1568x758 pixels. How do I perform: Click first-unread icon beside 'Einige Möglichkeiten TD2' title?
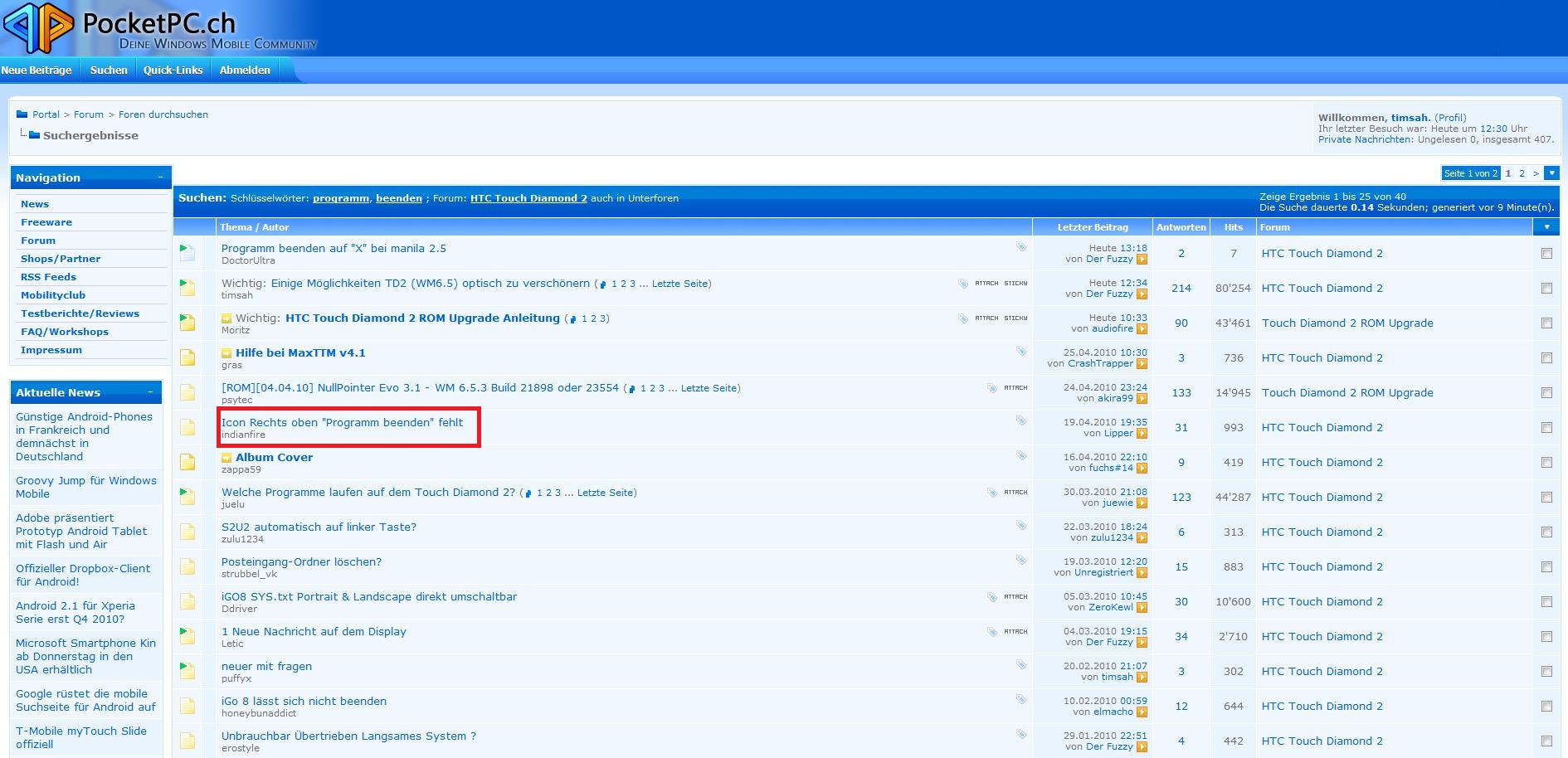603,284
